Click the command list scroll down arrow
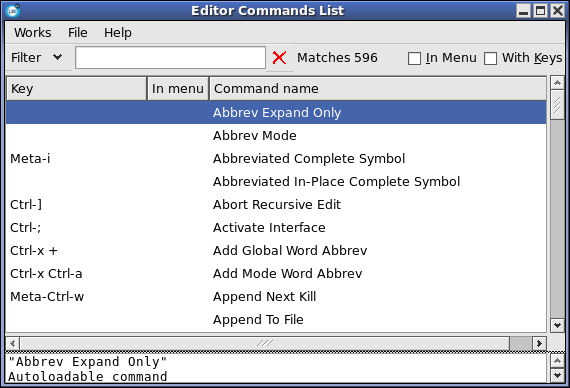 click(x=557, y=325)
